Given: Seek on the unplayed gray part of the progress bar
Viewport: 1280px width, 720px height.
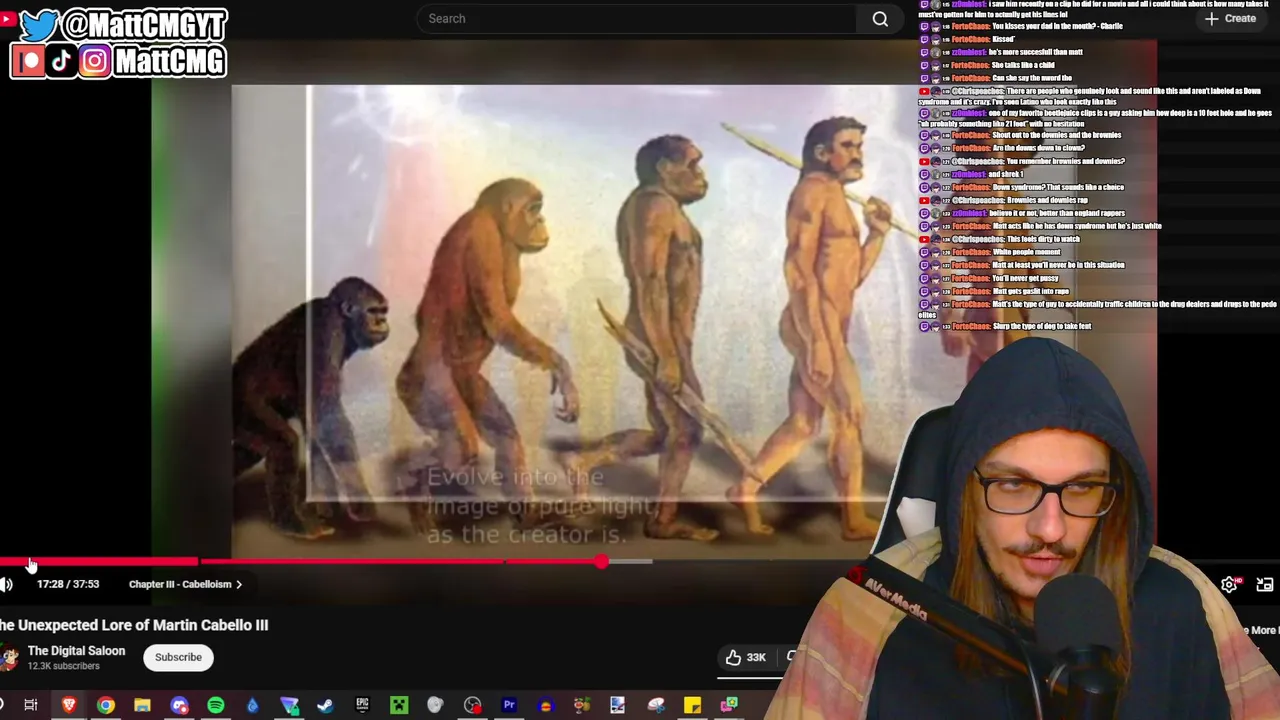Looking at the screenshot, I should pos(630,562).
